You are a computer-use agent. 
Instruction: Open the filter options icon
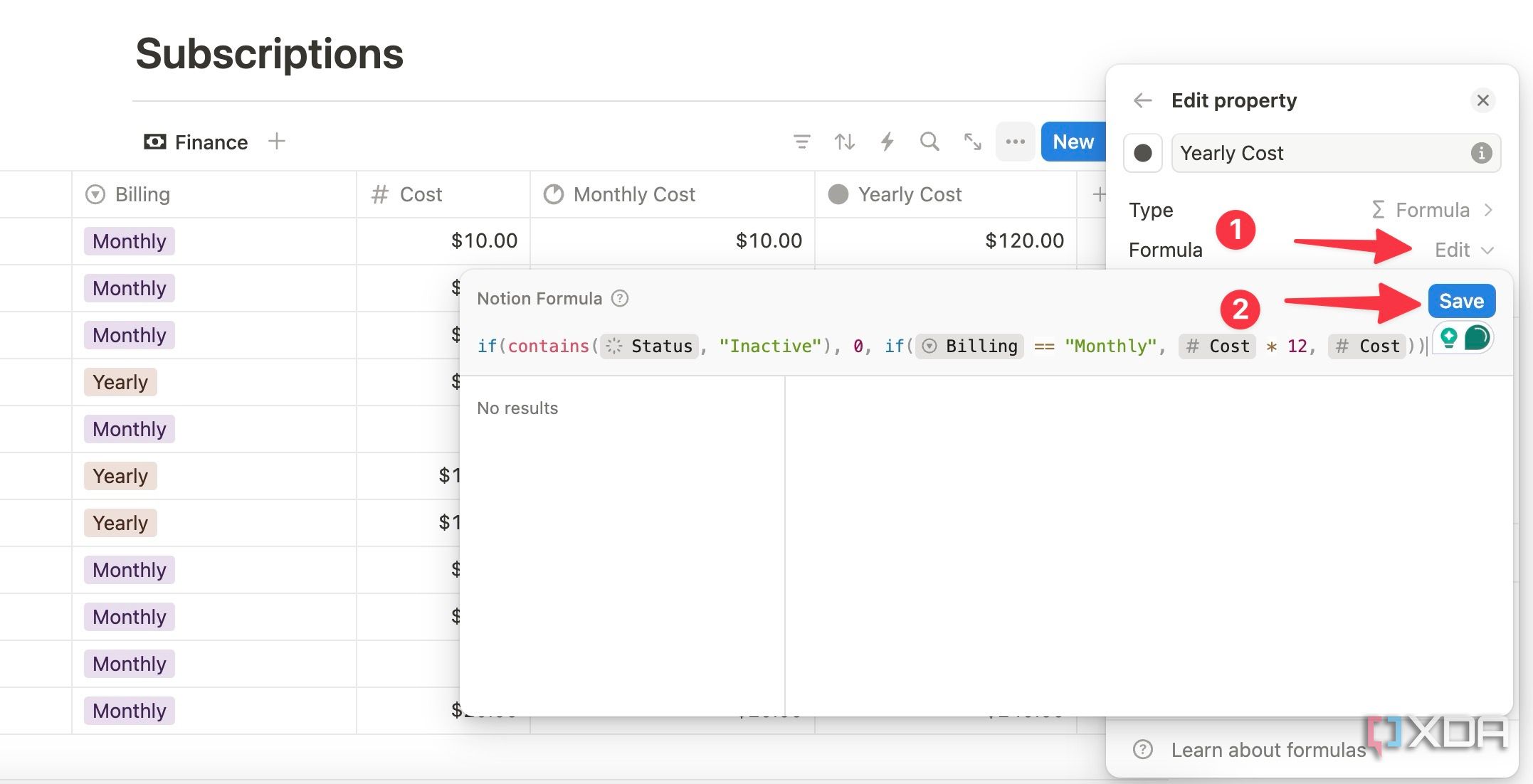pyautogui.click(x=802, y=142)
